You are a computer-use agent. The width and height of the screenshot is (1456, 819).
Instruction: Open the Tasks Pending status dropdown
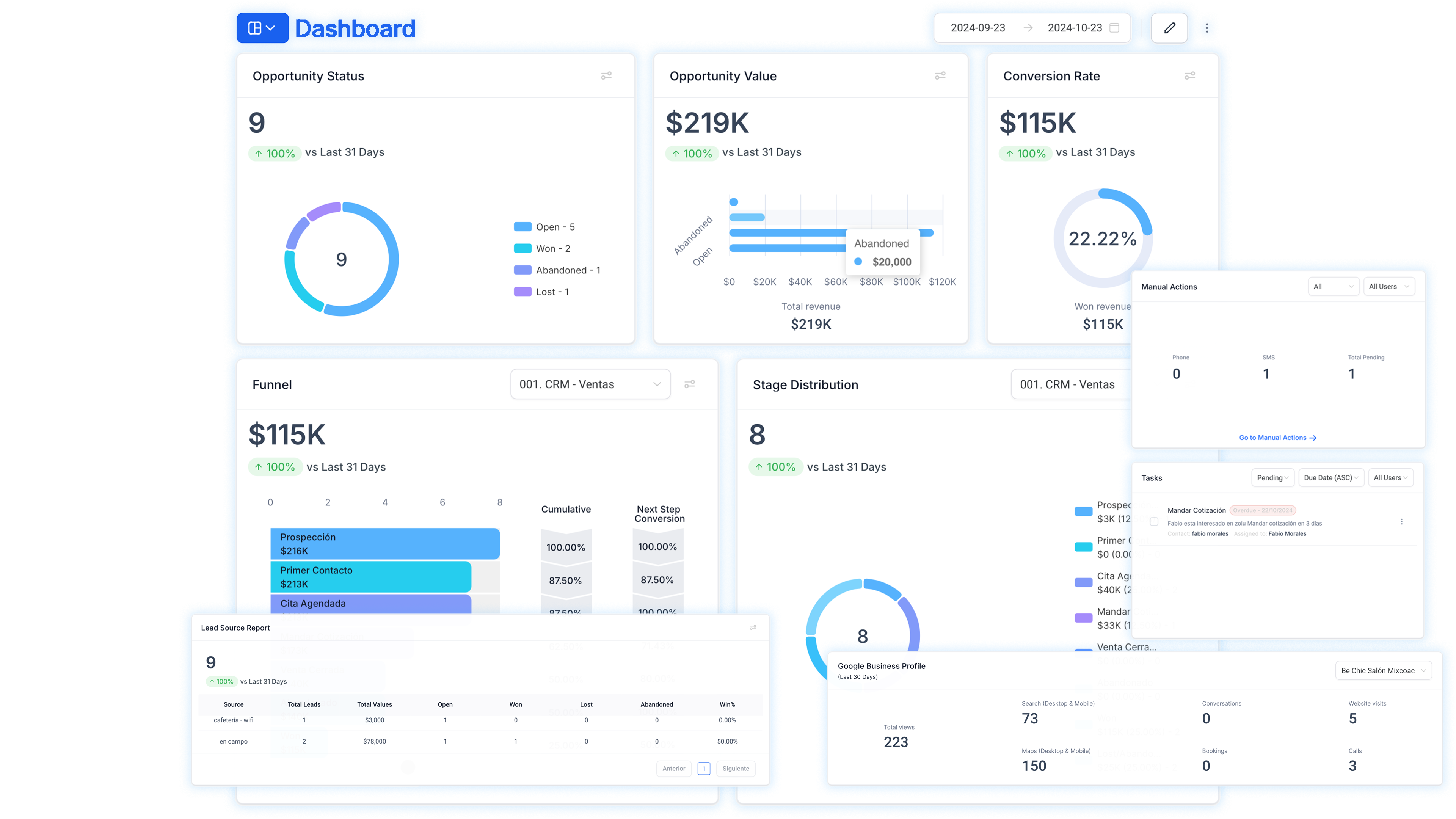tap(1272, 478)
